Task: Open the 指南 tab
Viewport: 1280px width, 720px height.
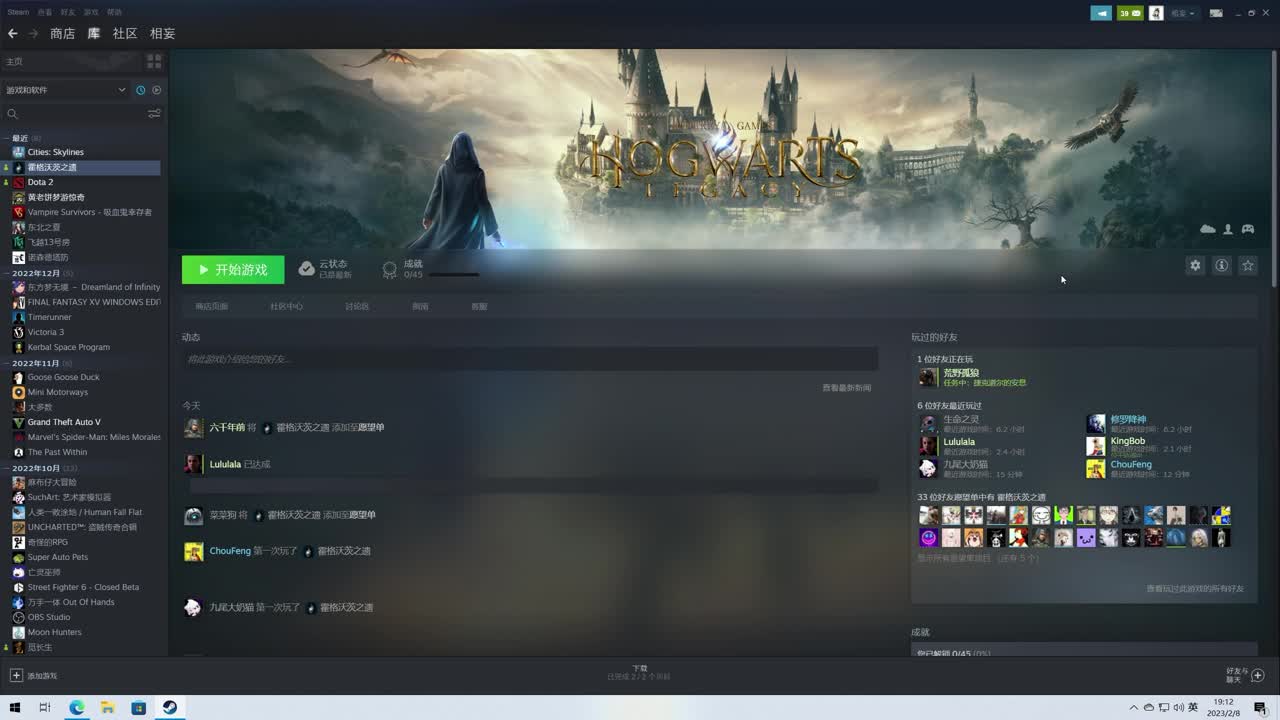Action: click(x=420, y=306)
